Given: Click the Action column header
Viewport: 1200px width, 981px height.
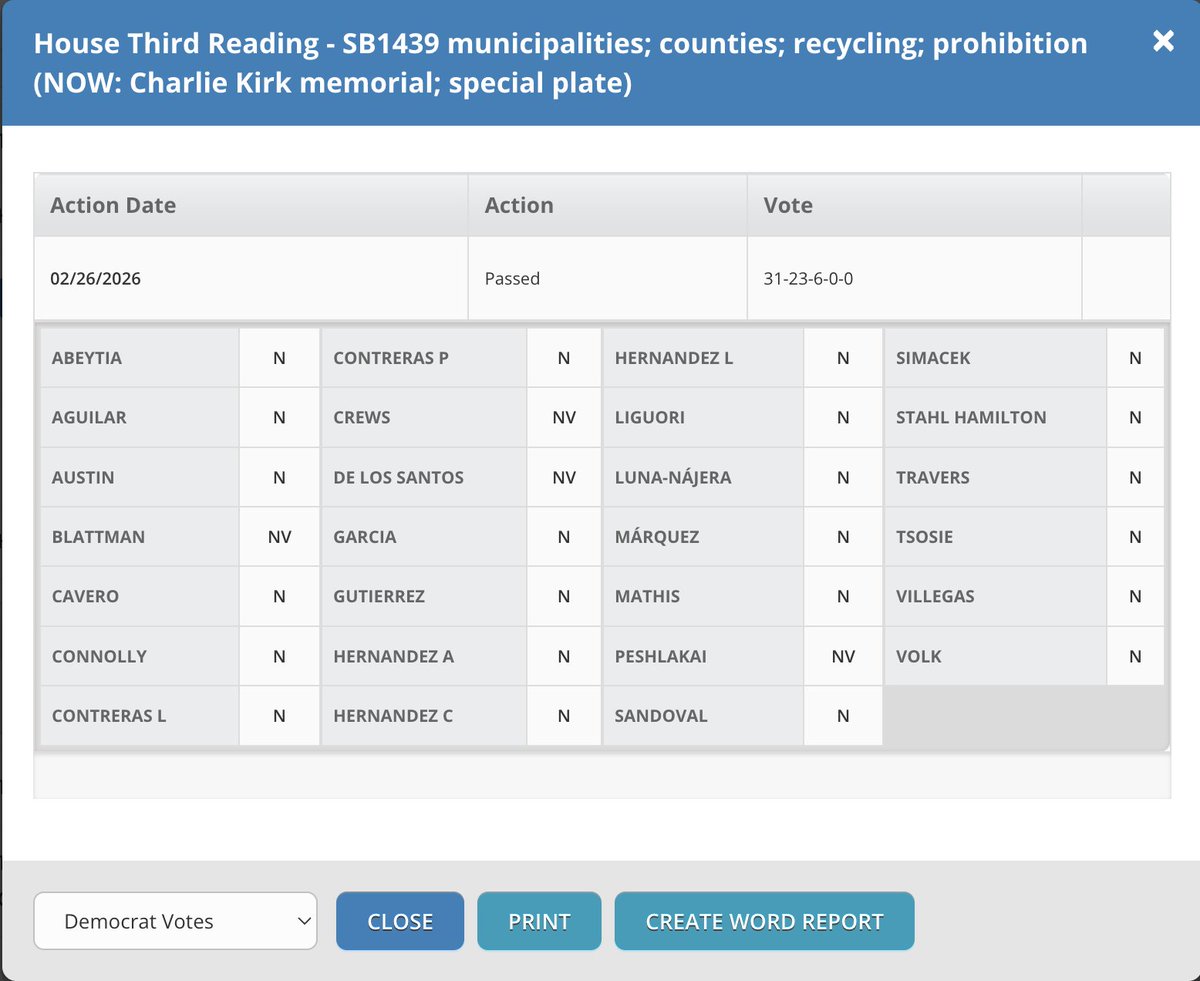Looking at the screenshot, I should click(519, 205).
